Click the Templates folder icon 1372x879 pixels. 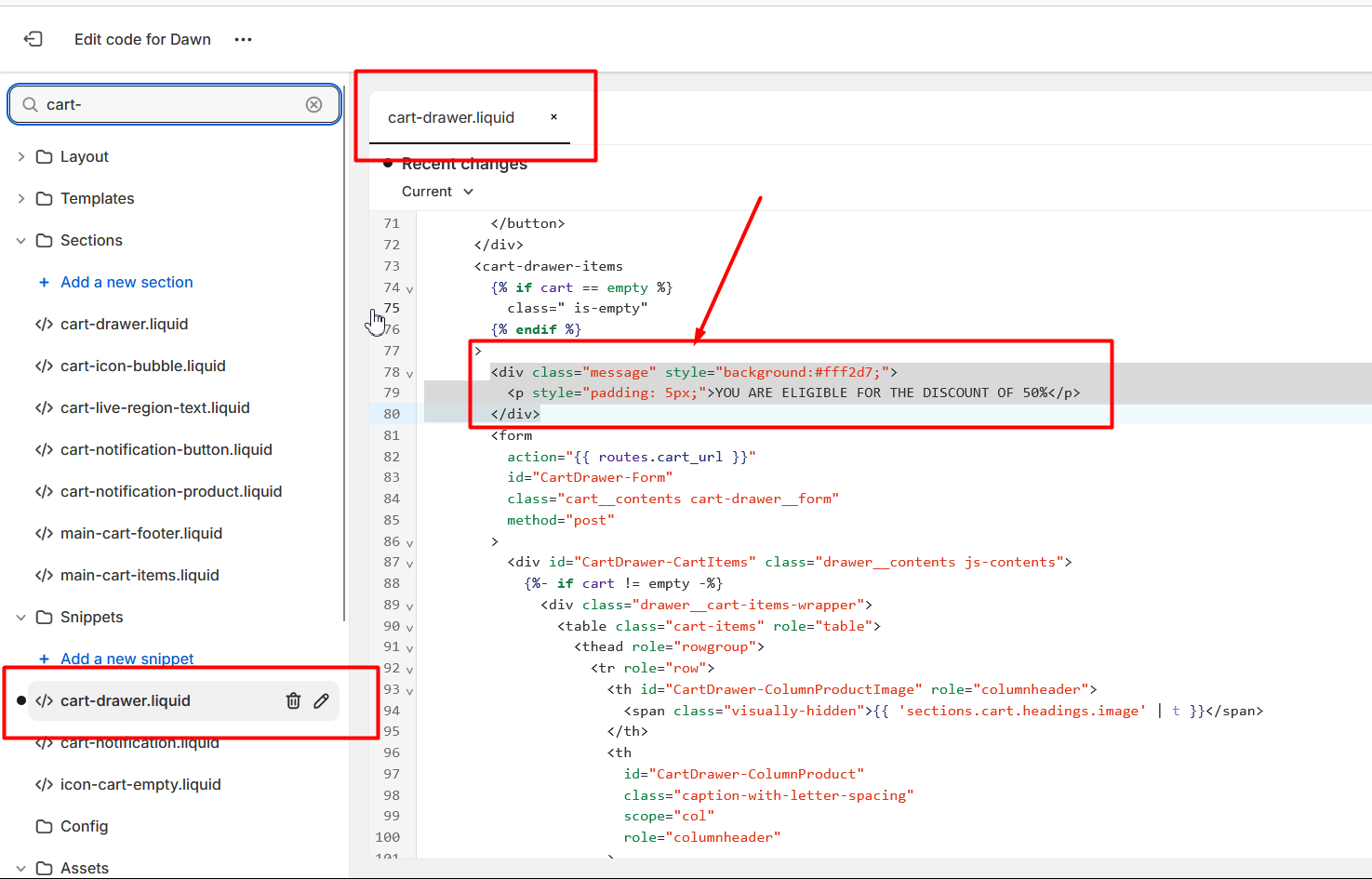click(44, 198)
